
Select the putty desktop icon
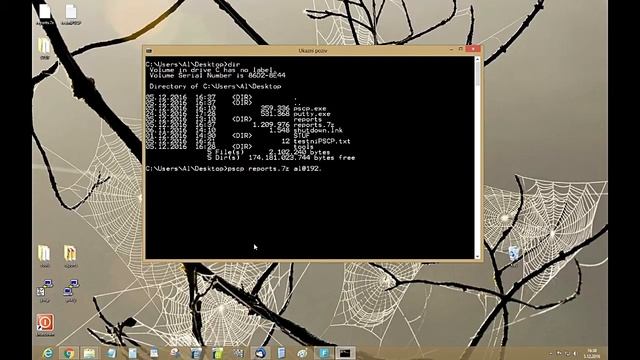tap(71, 290)
